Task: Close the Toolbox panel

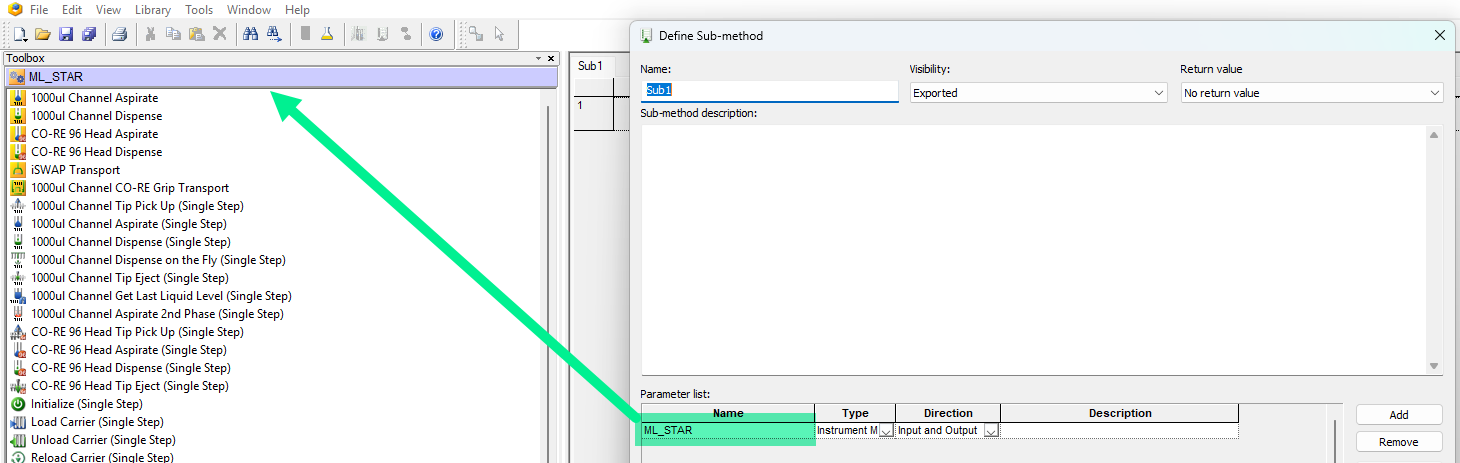Action: coord(551,59)
